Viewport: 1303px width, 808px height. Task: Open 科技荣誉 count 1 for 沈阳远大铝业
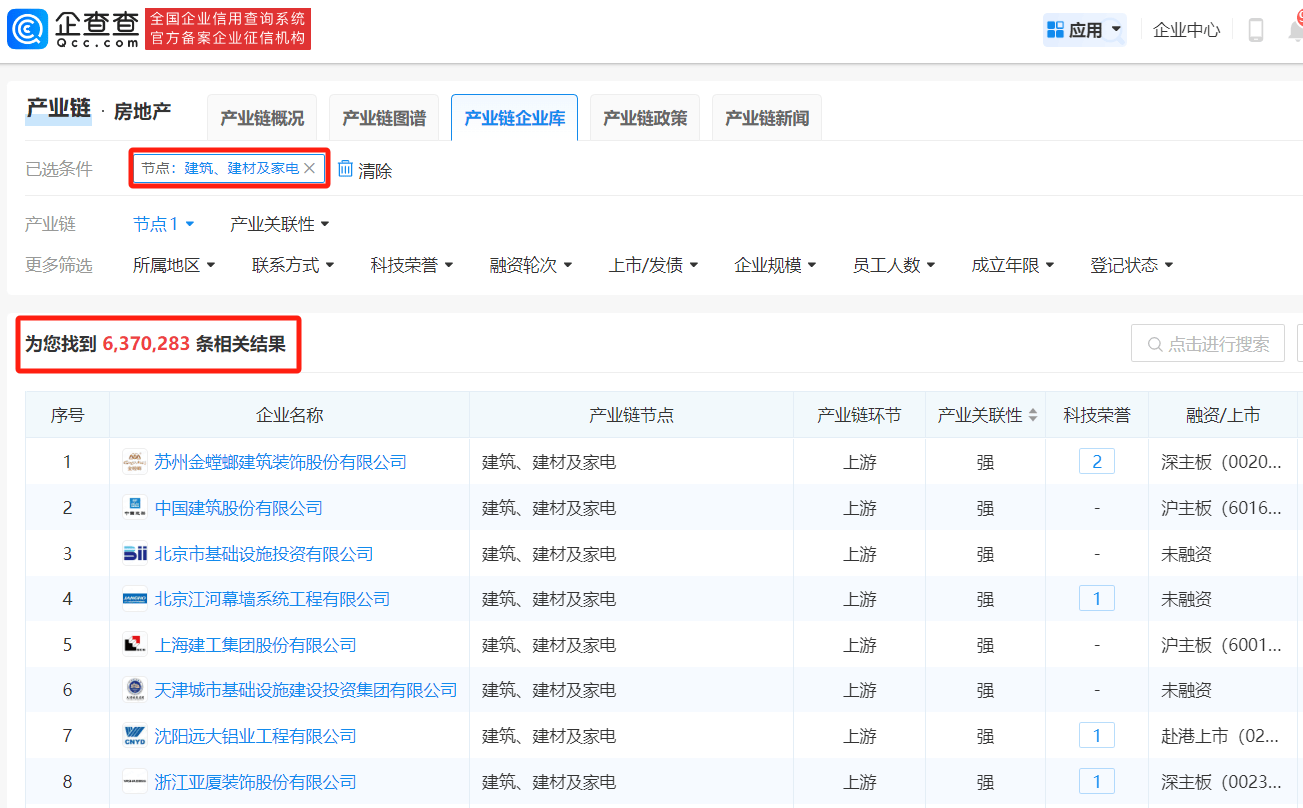tap(1097, 735)
